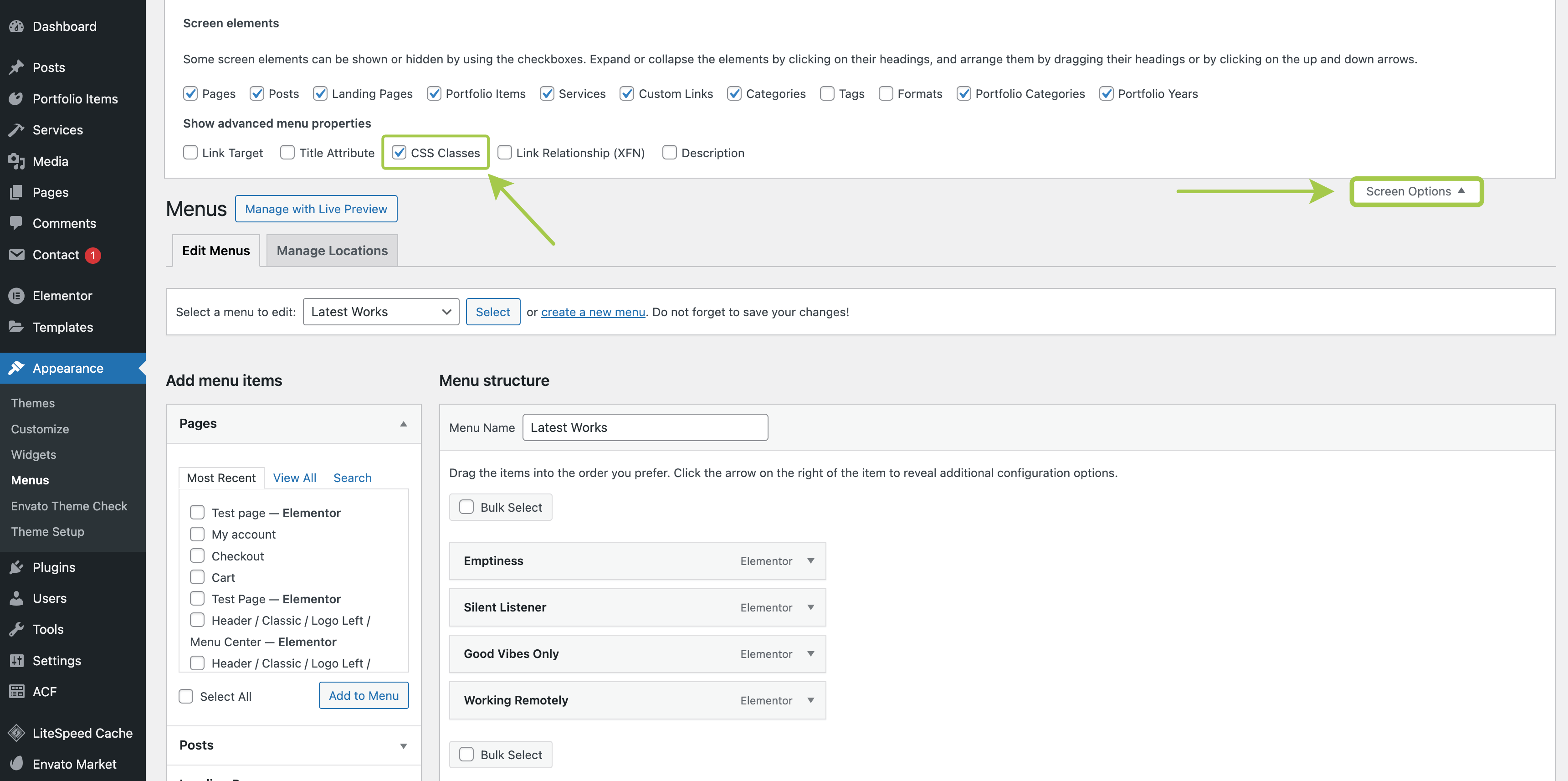Open the View All pages tab

tap(295, 478)
